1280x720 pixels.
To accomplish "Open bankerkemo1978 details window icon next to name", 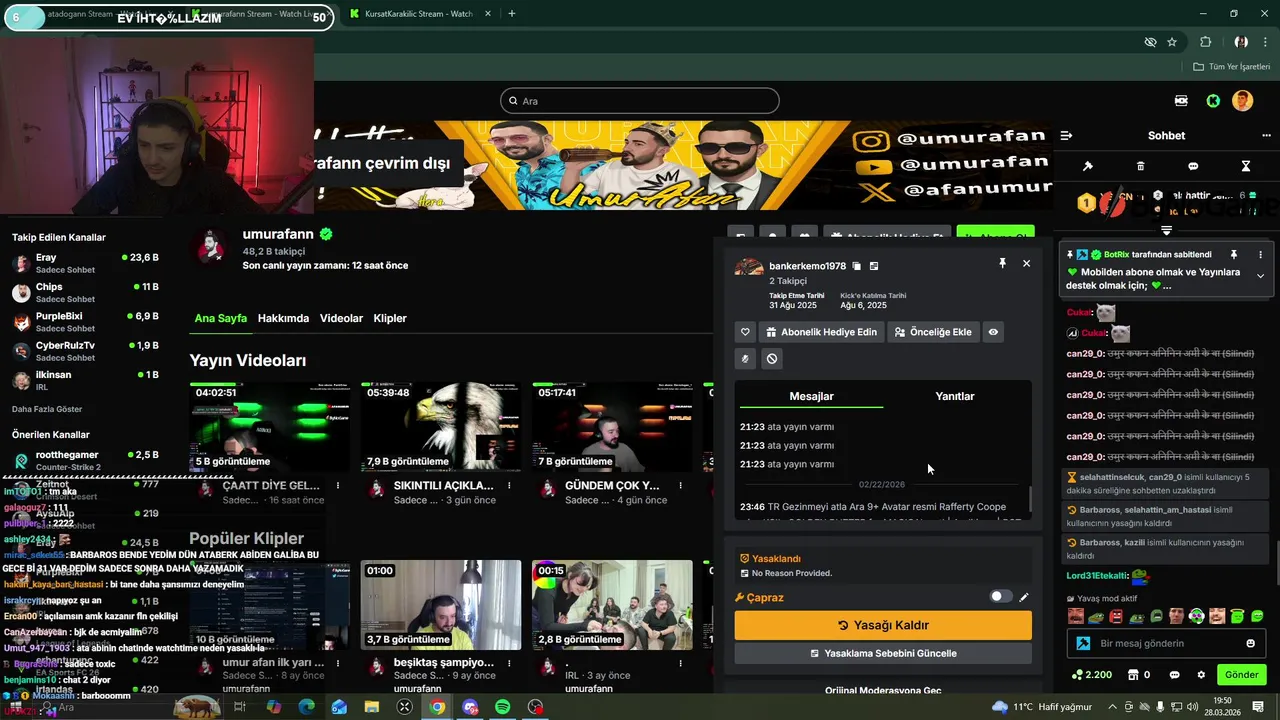I will point(874,266).
